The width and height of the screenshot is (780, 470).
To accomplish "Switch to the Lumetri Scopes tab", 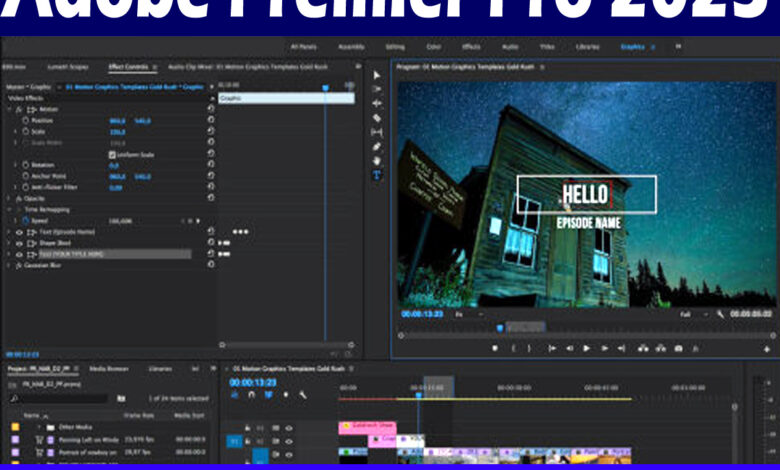I will tap(64, 66).
